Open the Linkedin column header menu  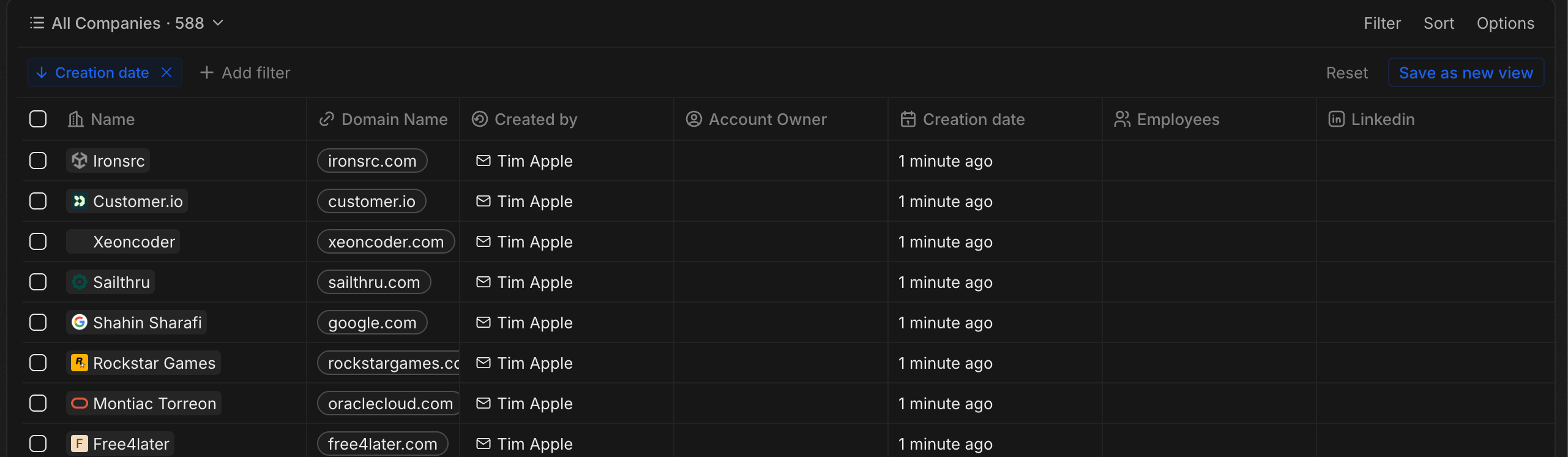(x=1436, y=119)
